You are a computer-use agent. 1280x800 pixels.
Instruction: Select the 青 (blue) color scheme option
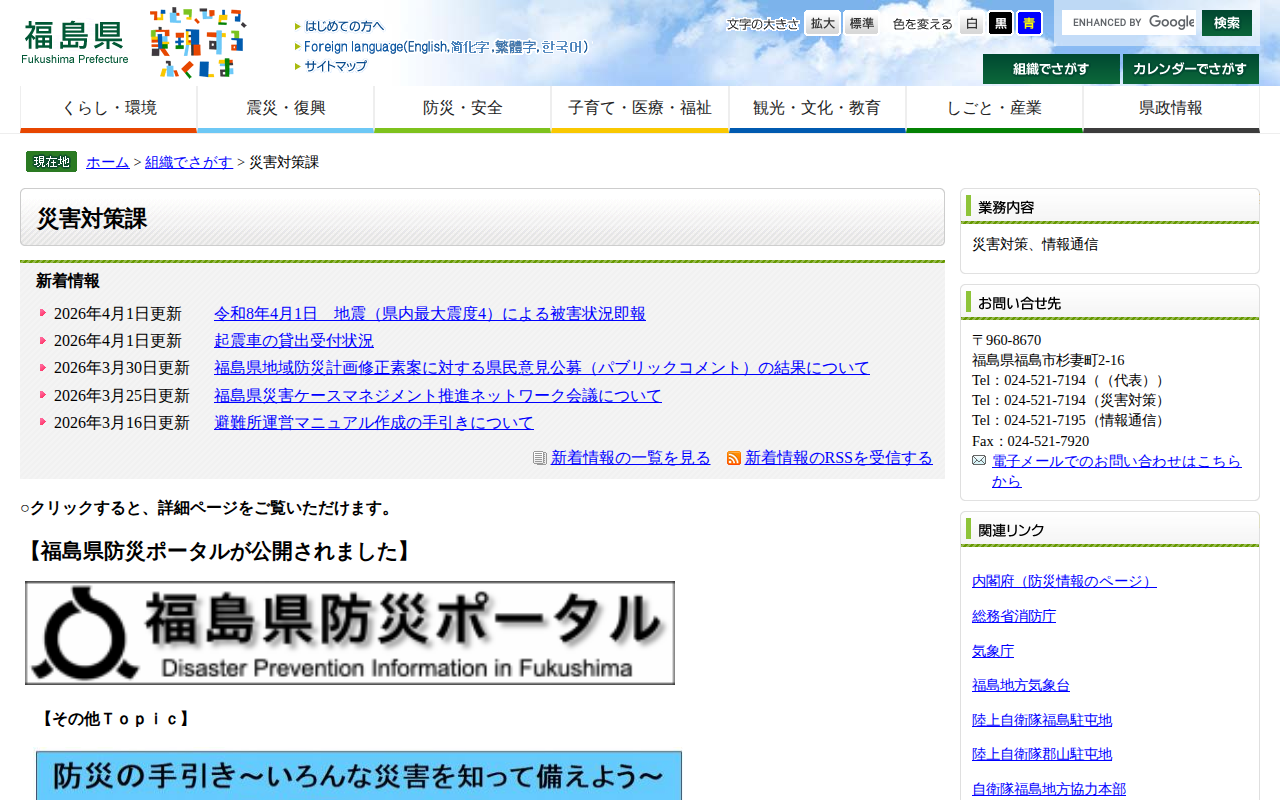click(x=1029, y=23)
